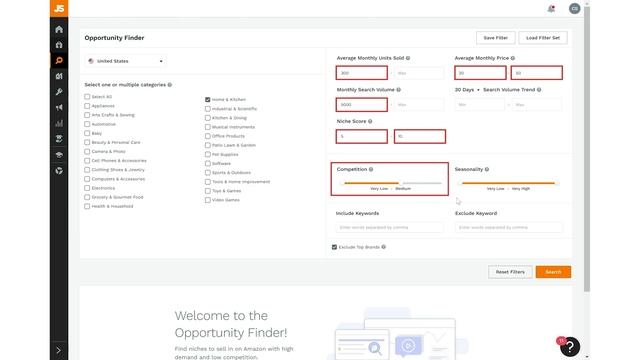Click the Search Volume Trend Max field

coord(537,105)
